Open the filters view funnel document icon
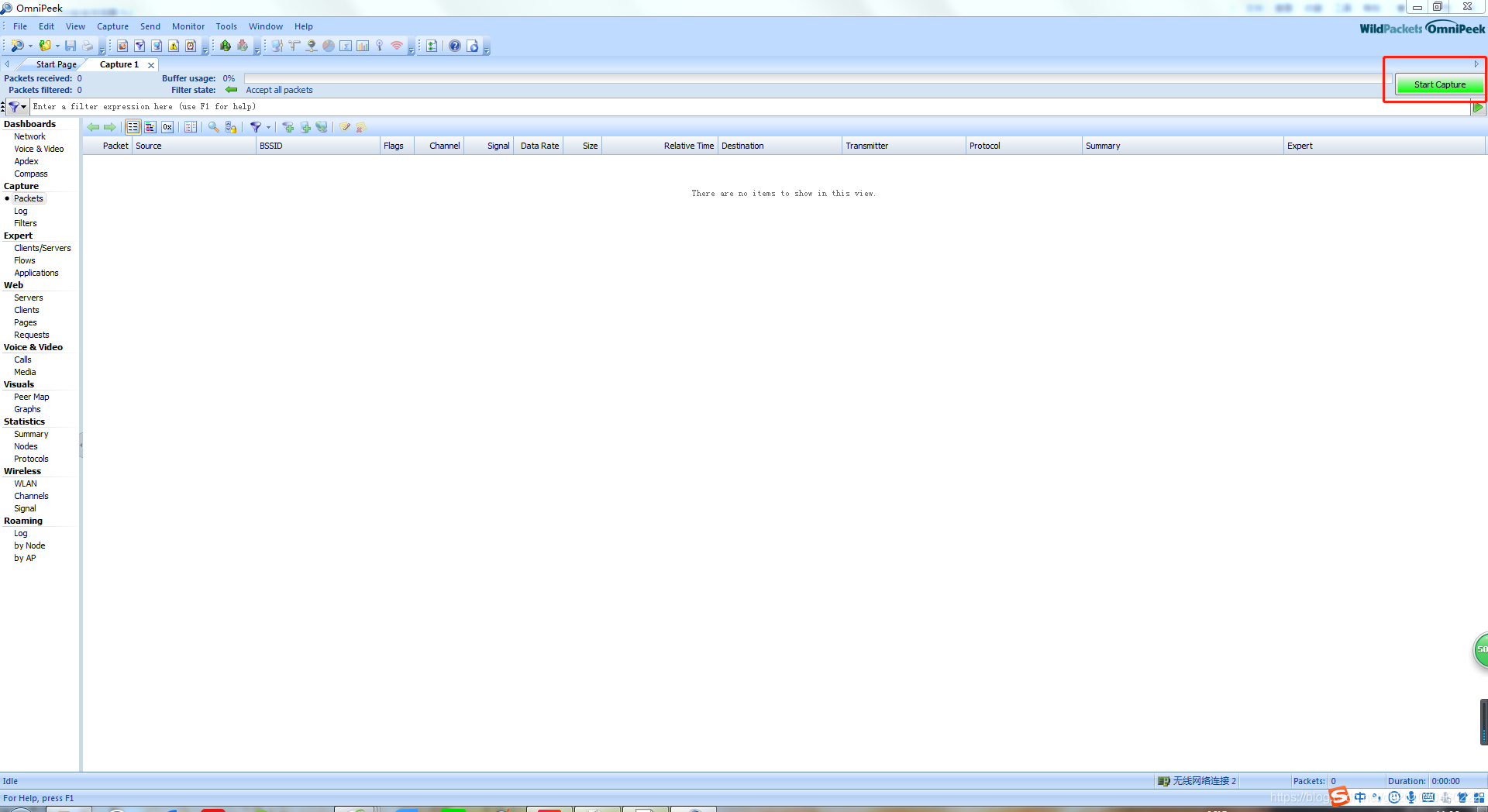This screenshot has width=1488, height=812. point(139,46)
